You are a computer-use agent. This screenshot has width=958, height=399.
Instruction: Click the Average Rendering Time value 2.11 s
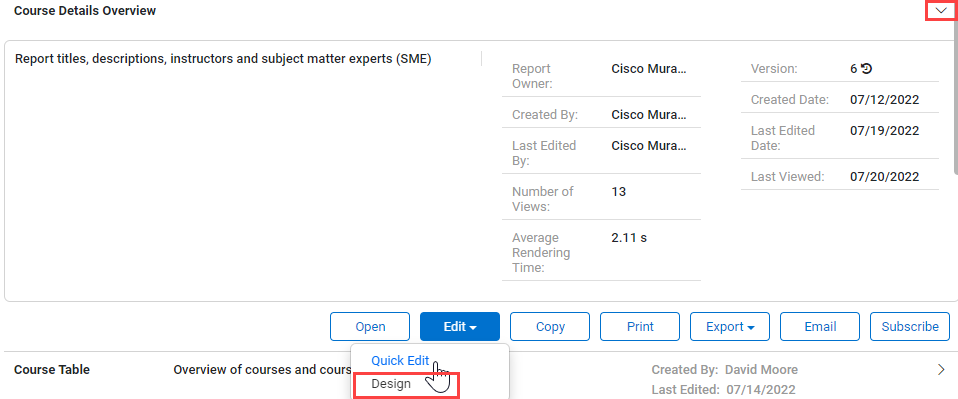tap(629, 238)
